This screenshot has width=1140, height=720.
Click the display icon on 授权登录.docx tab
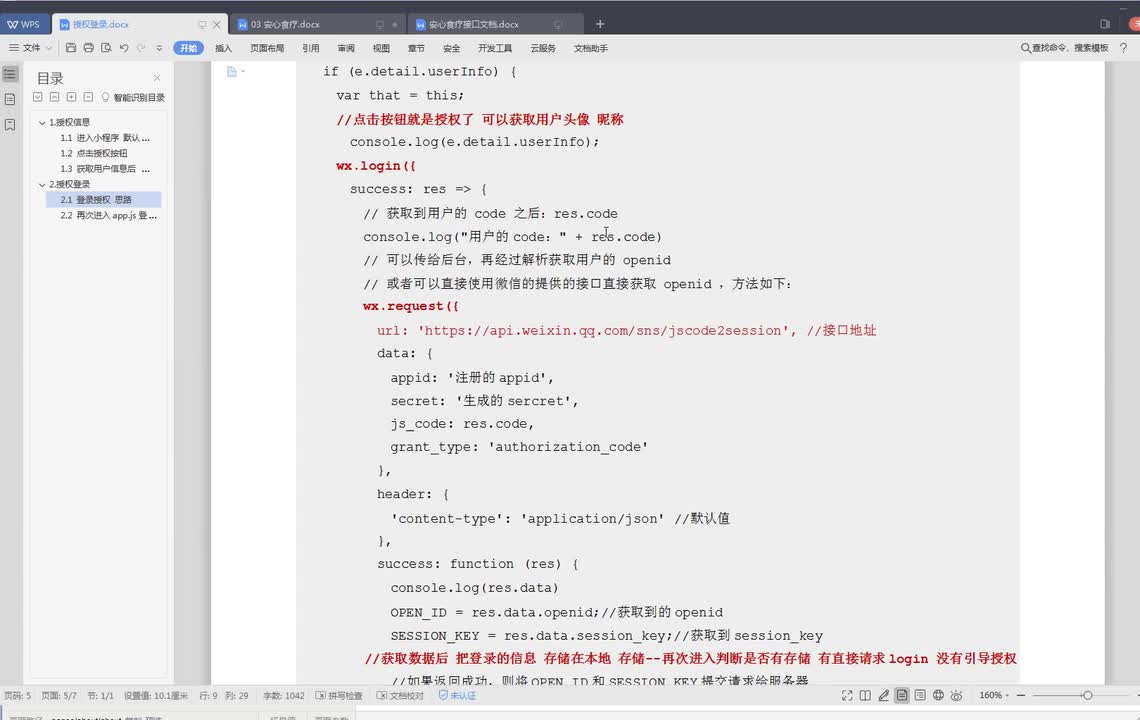pos(202,25)
